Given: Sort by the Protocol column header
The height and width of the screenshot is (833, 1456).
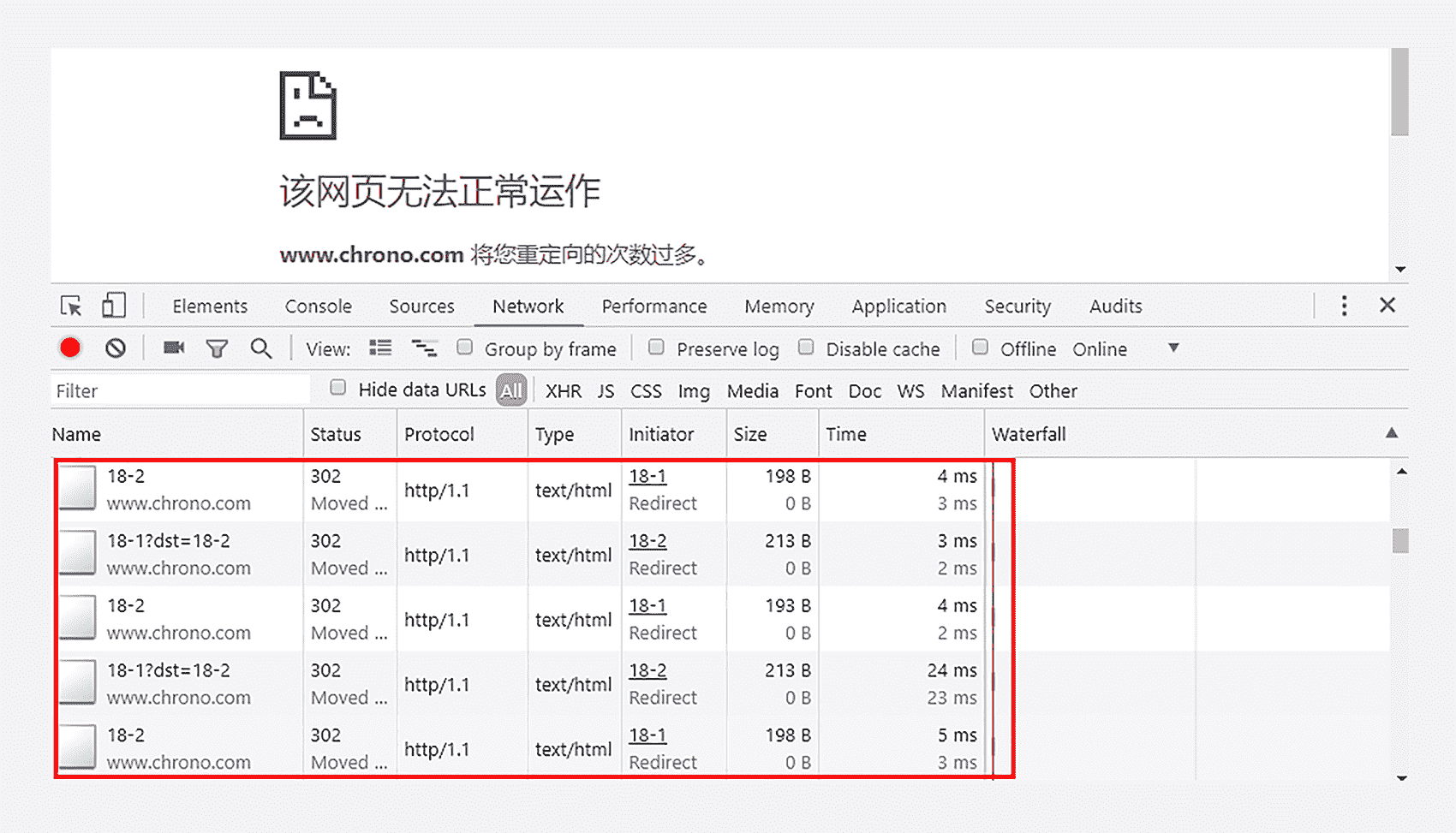Looking at the screenshot, I should [x=462, y=434].
